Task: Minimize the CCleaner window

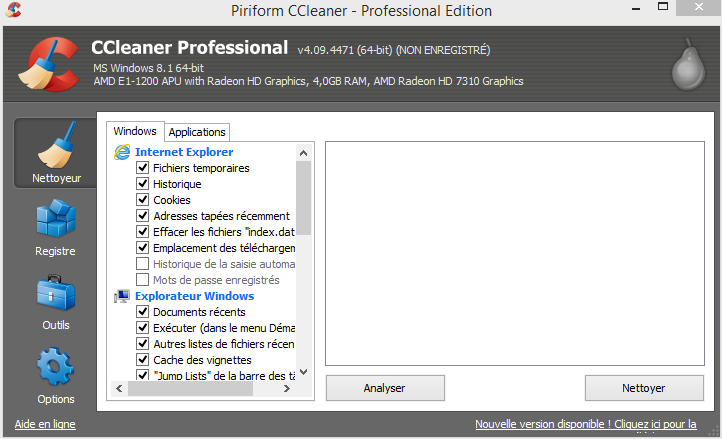Action: point(636,8)
